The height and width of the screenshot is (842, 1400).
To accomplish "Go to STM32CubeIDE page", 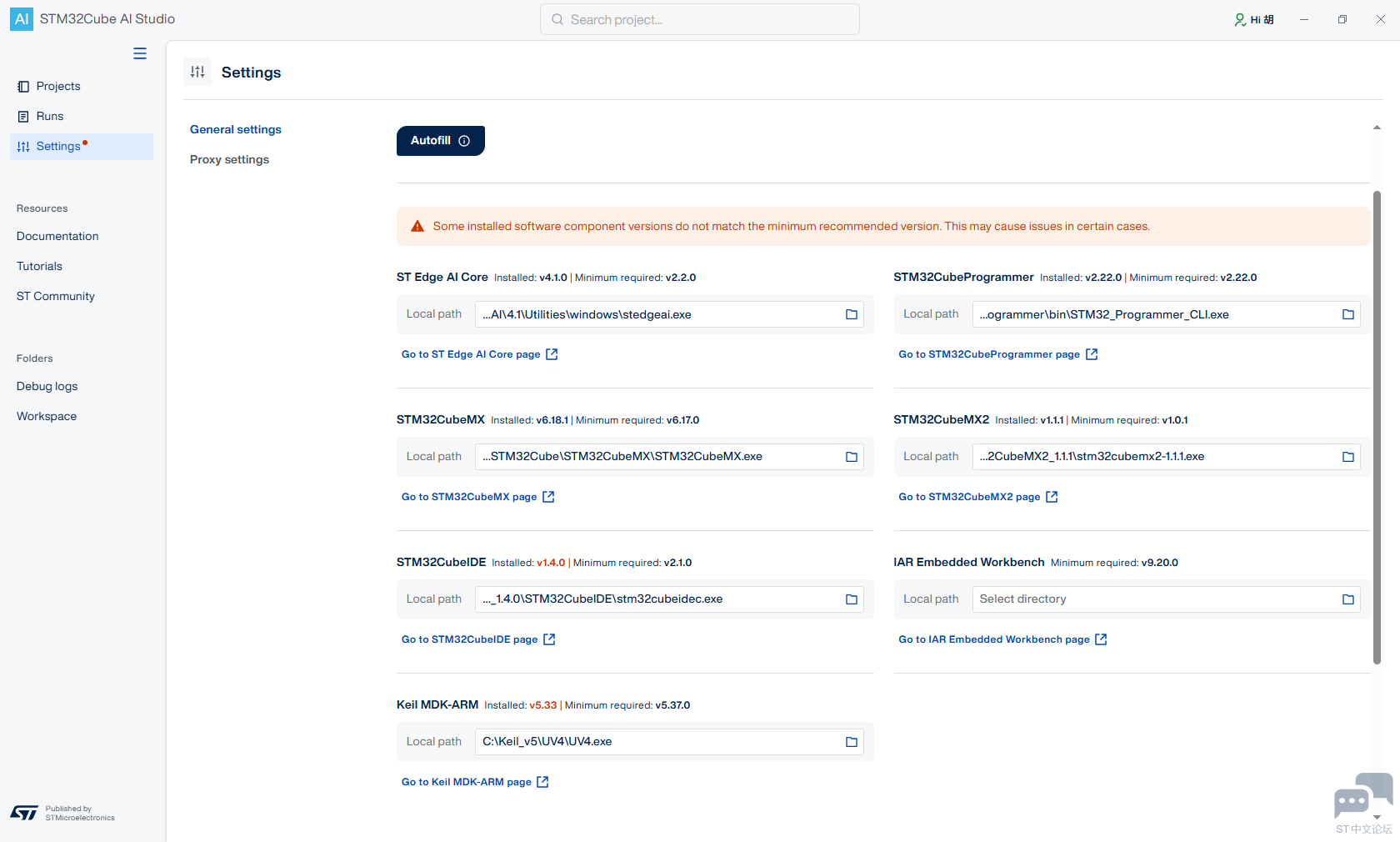I will coord(478,639).
